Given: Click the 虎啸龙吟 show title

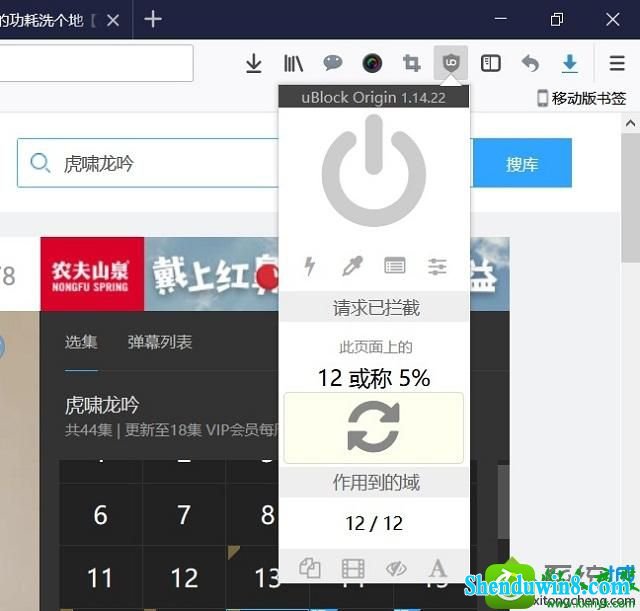Looking at the screenshot, I should click(102, 405).
